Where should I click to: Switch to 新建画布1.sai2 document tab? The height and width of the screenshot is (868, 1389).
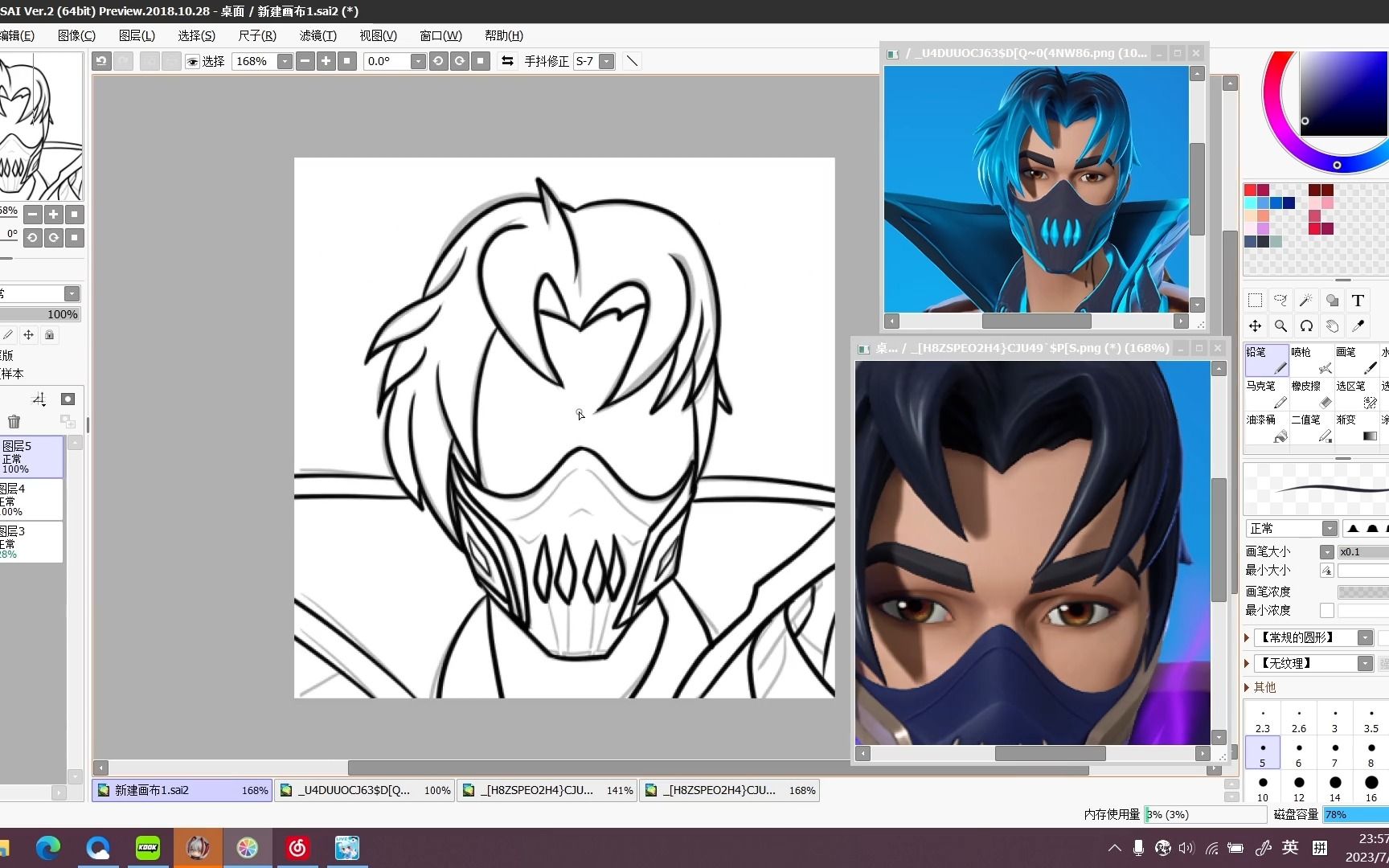click(182, 791)
